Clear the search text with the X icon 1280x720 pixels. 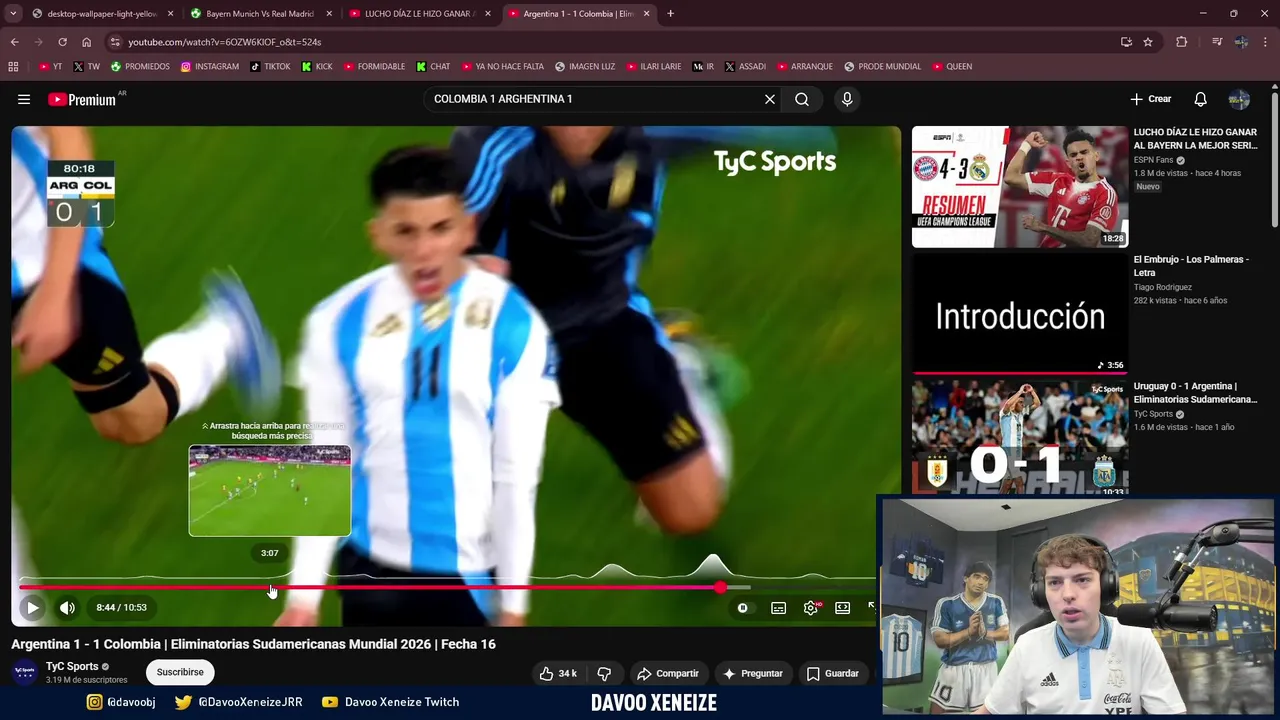click(770, 99)
